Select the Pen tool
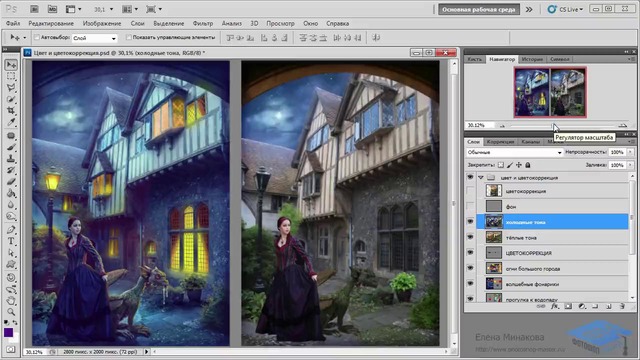Image resolution: width=640 pixels, height=360 pixels. (x=11, y=229)
